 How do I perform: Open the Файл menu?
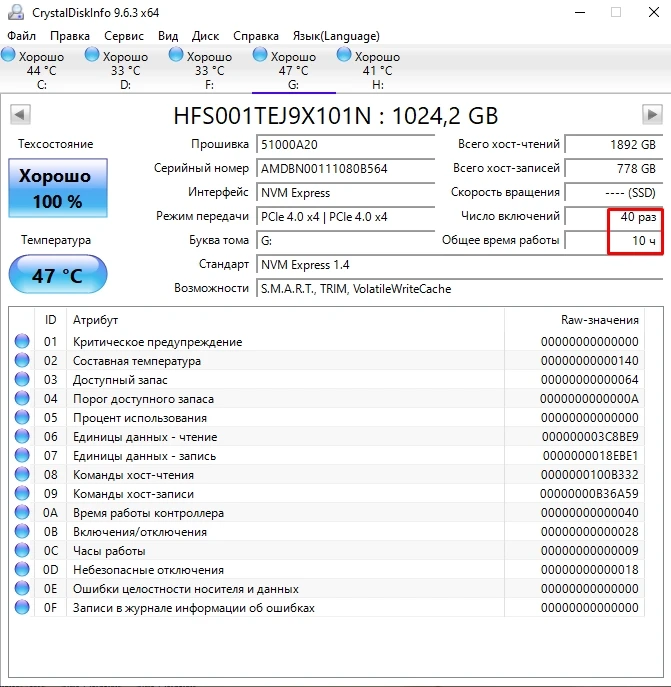coord(21,36)
